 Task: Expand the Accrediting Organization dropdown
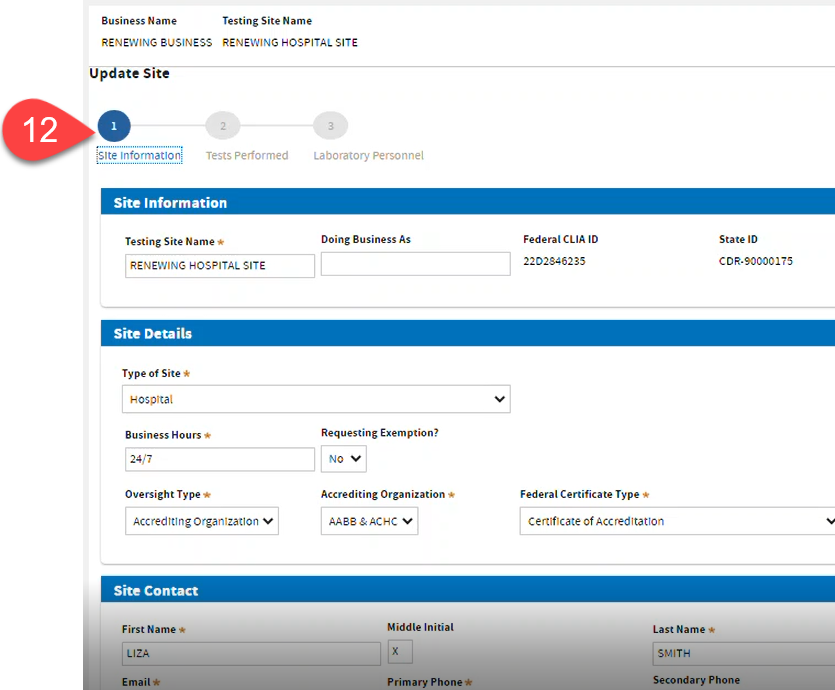click(369, 521)
